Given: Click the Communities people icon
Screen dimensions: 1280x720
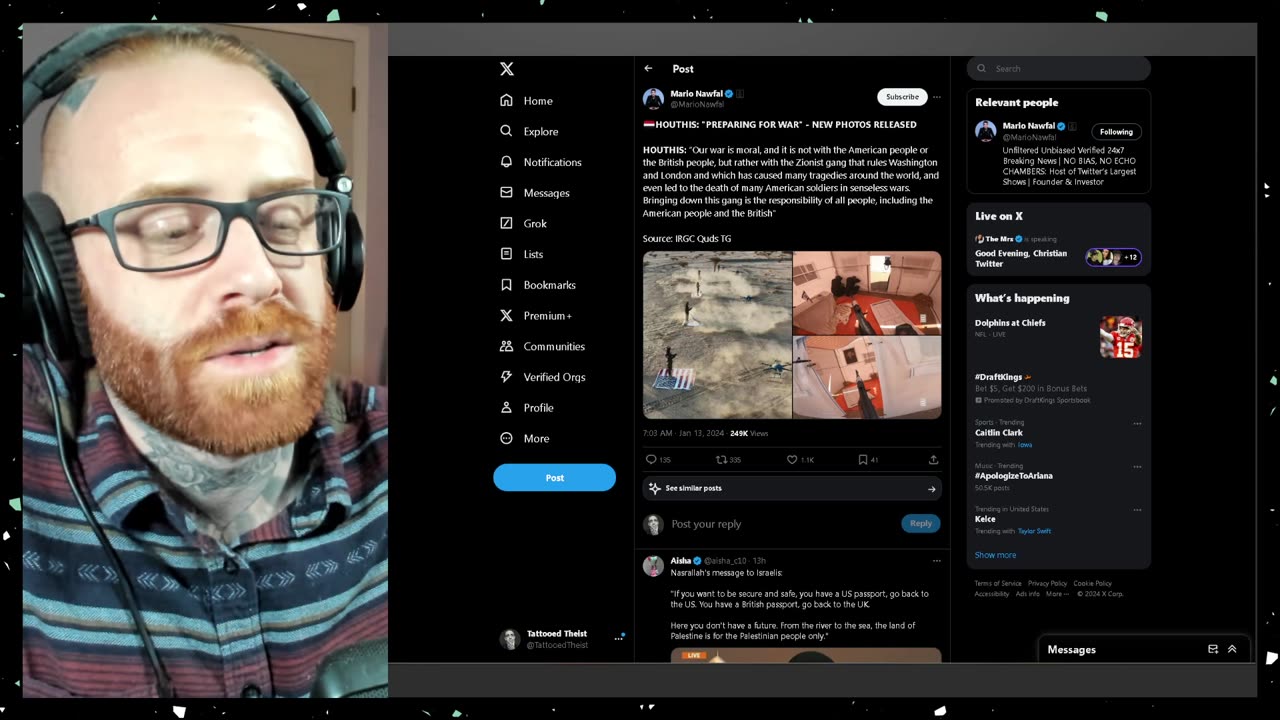Looking at the screenshot, I should [x=506, y=346].
